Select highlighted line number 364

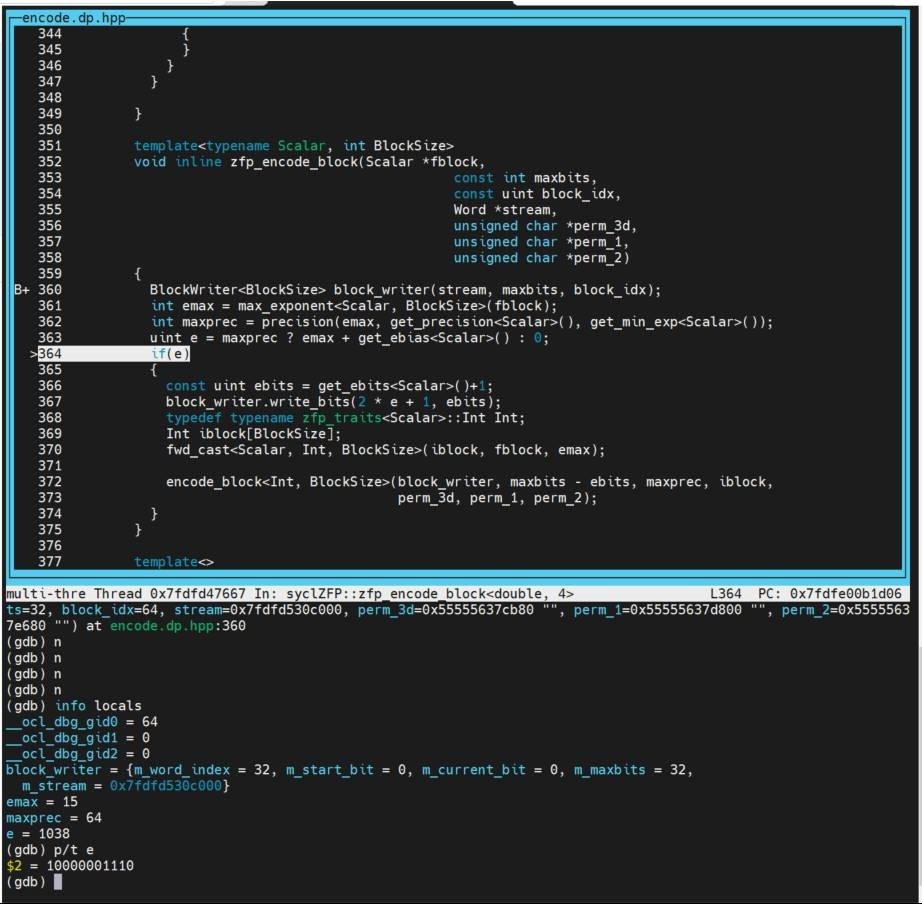[50, 354]
